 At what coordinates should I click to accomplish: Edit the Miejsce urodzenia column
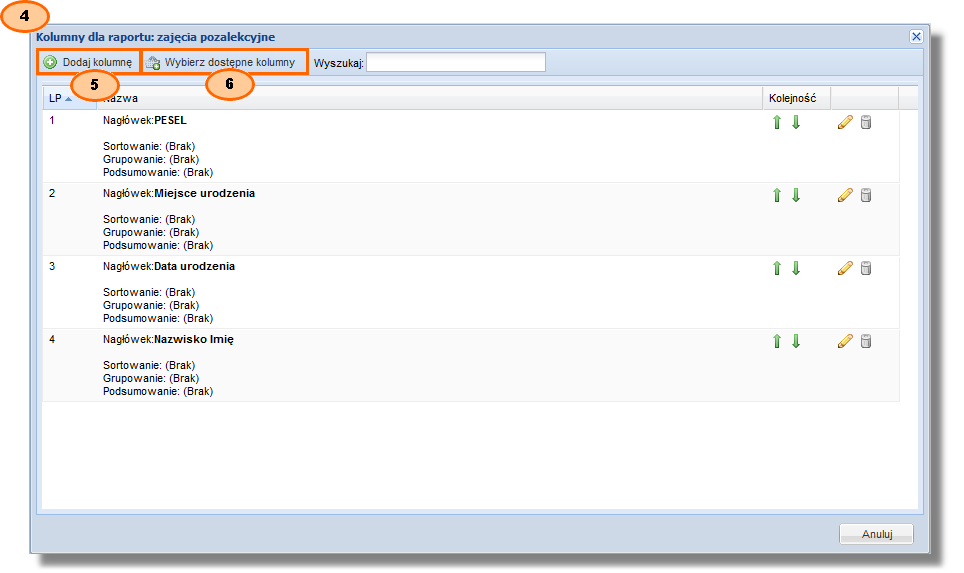(x=845, y=195)
